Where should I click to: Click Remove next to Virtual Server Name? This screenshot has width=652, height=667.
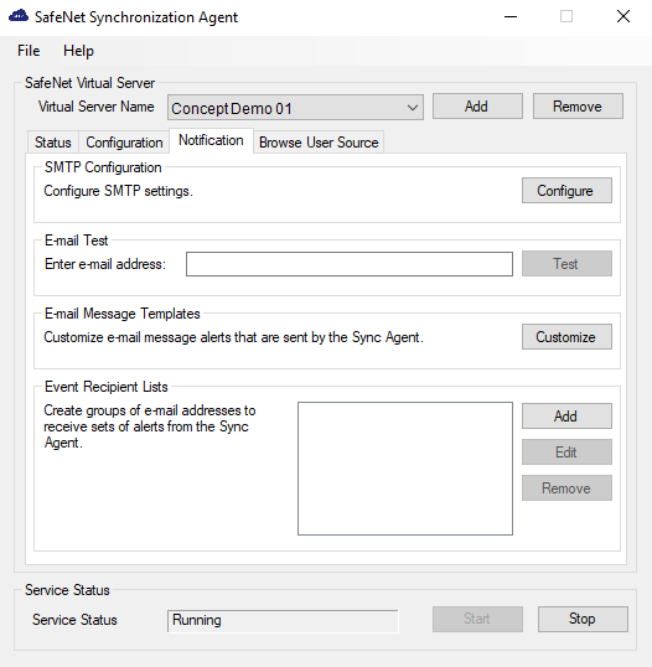[577, 107]
